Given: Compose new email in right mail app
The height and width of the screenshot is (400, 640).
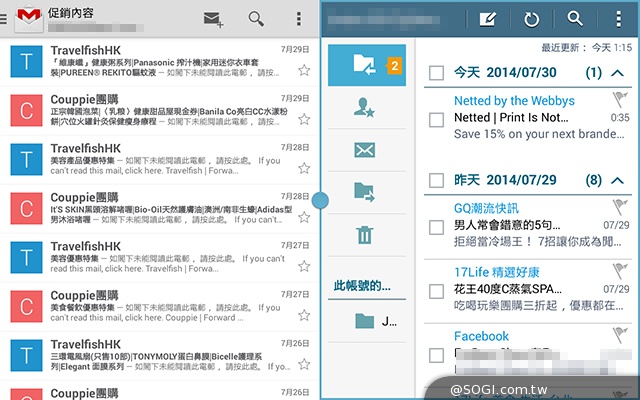Looking at the screenshot, I should tap(488, 19).
